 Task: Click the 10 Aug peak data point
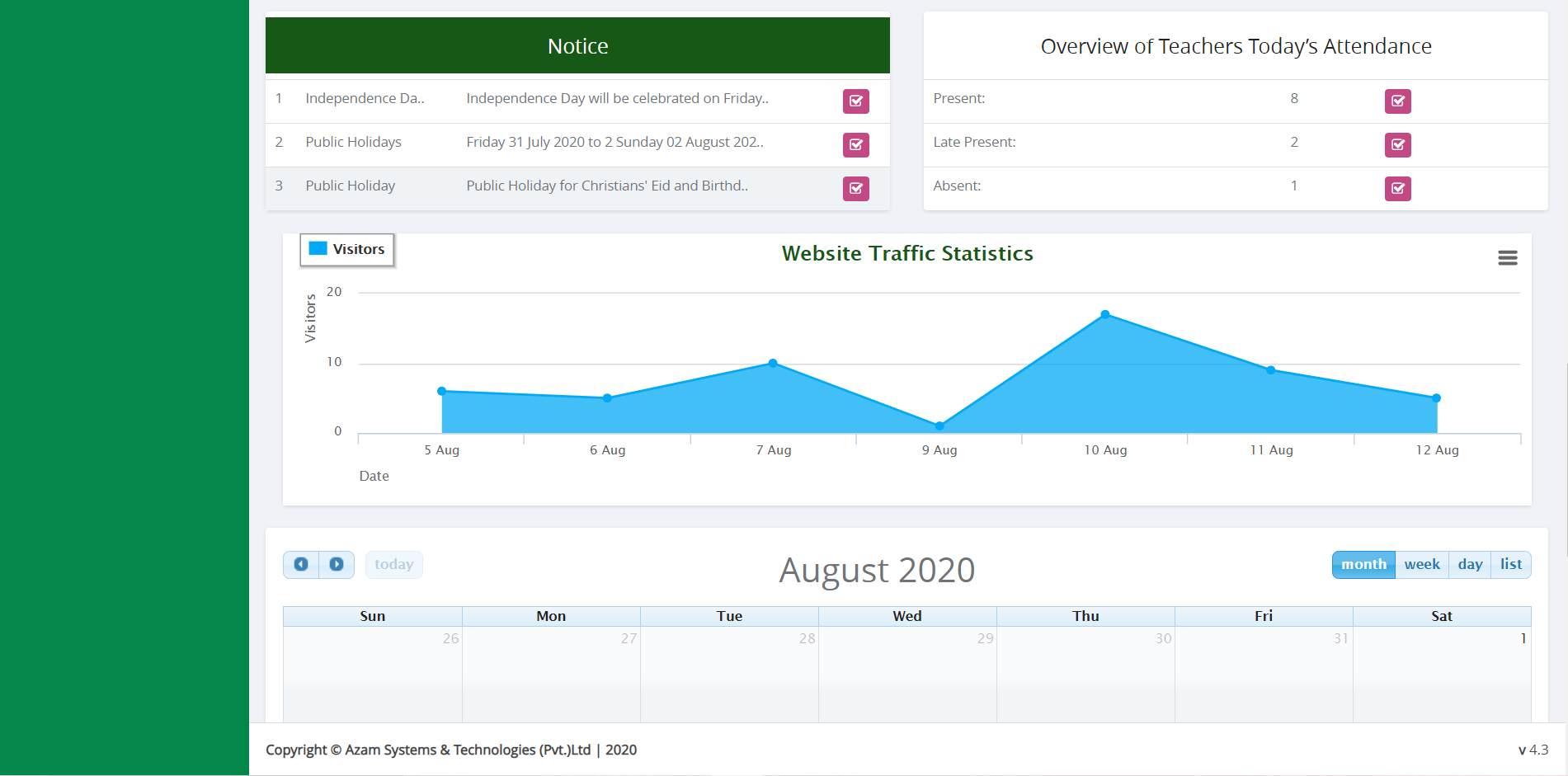pyautogui.click(x=1105, y=314)
